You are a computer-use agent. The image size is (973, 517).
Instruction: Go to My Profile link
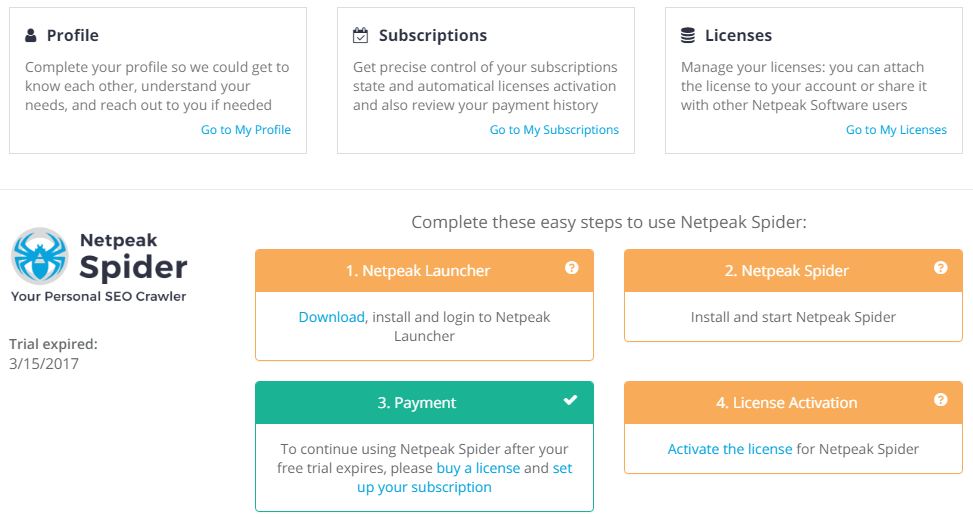coord(246,130)
